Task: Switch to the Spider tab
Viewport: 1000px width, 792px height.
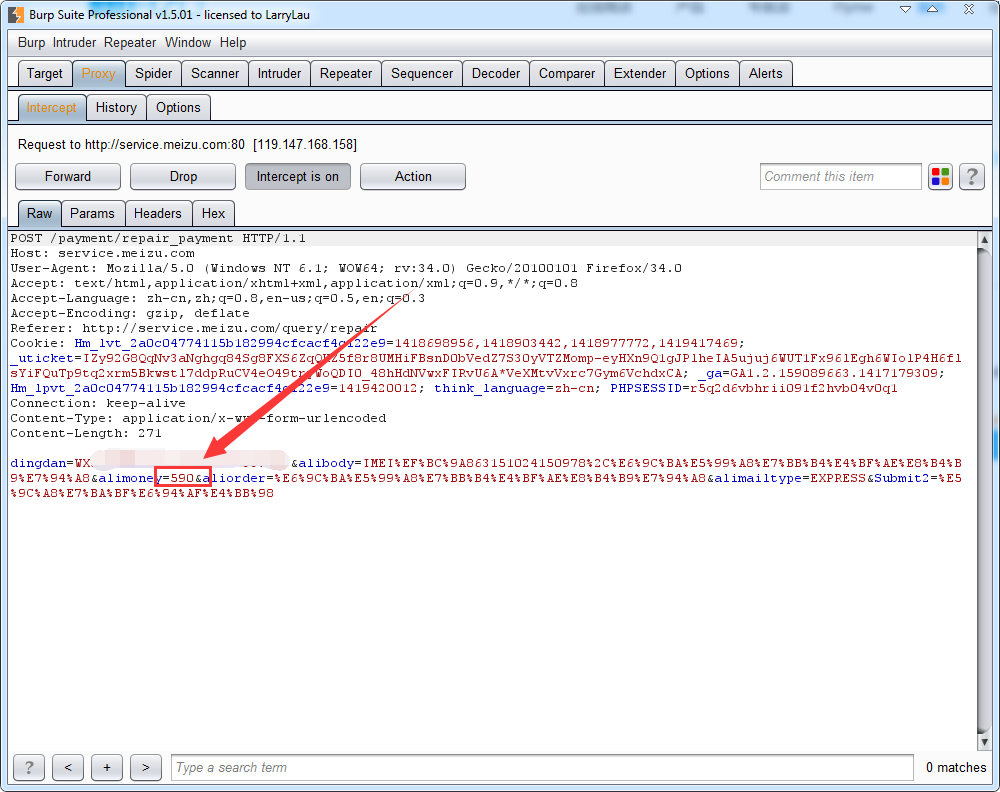Action: 153,73
